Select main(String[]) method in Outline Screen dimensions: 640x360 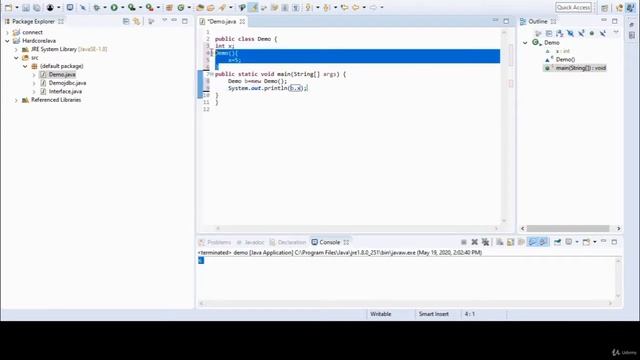[x=580, y=68]
